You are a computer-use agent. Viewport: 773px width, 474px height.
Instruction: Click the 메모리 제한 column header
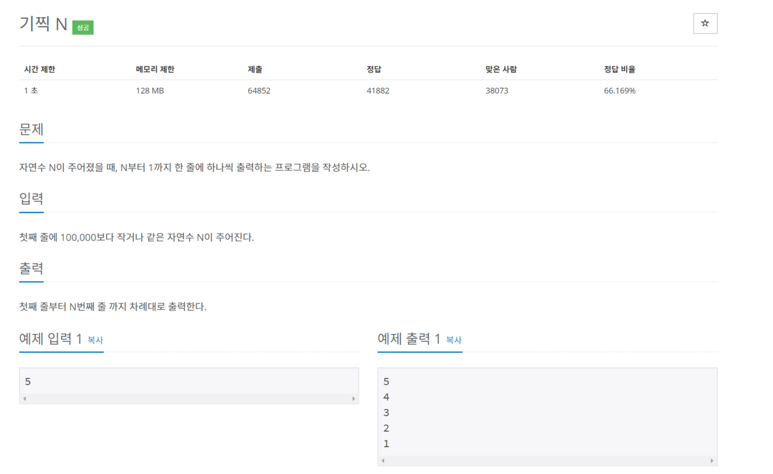pyautogui.click(x=155, y=69)
